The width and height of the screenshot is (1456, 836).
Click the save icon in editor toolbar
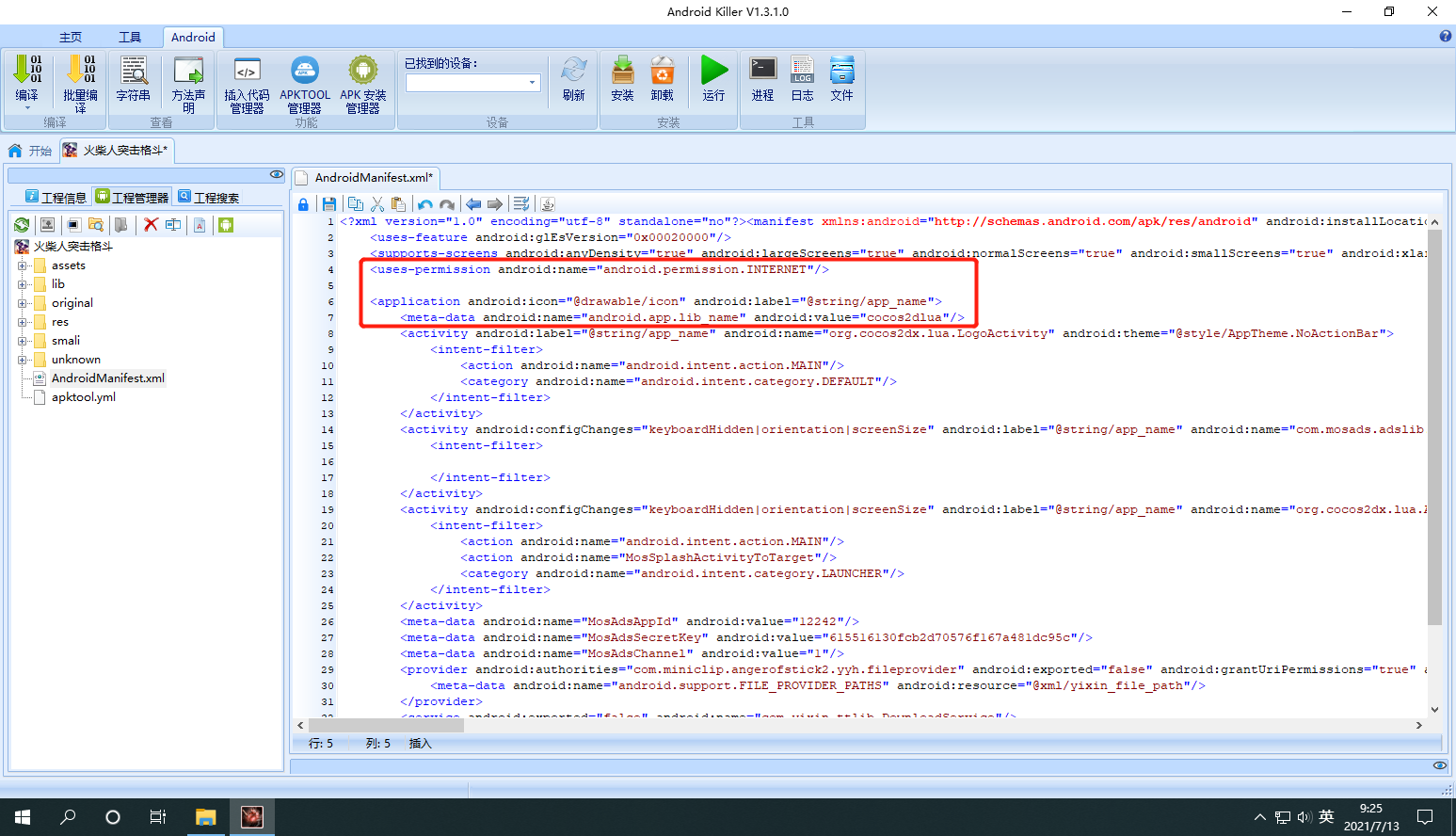click(x=328, y=204)
